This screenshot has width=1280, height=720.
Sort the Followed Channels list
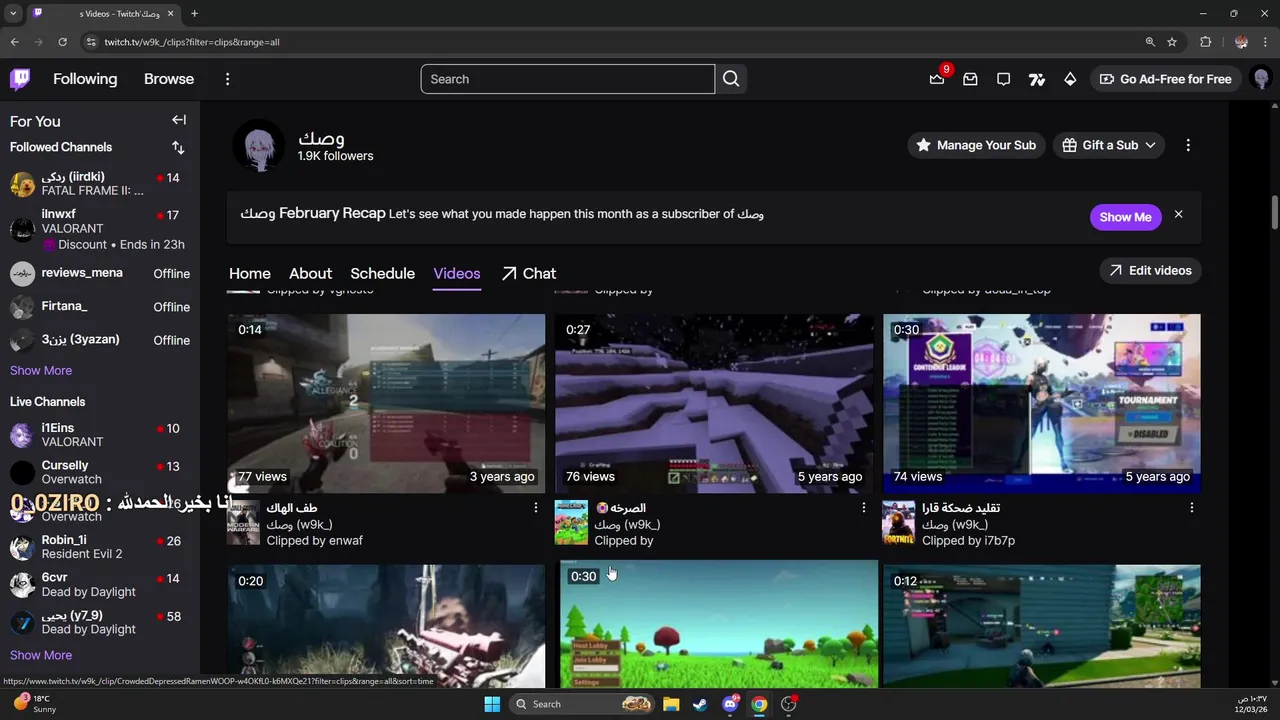178,147
